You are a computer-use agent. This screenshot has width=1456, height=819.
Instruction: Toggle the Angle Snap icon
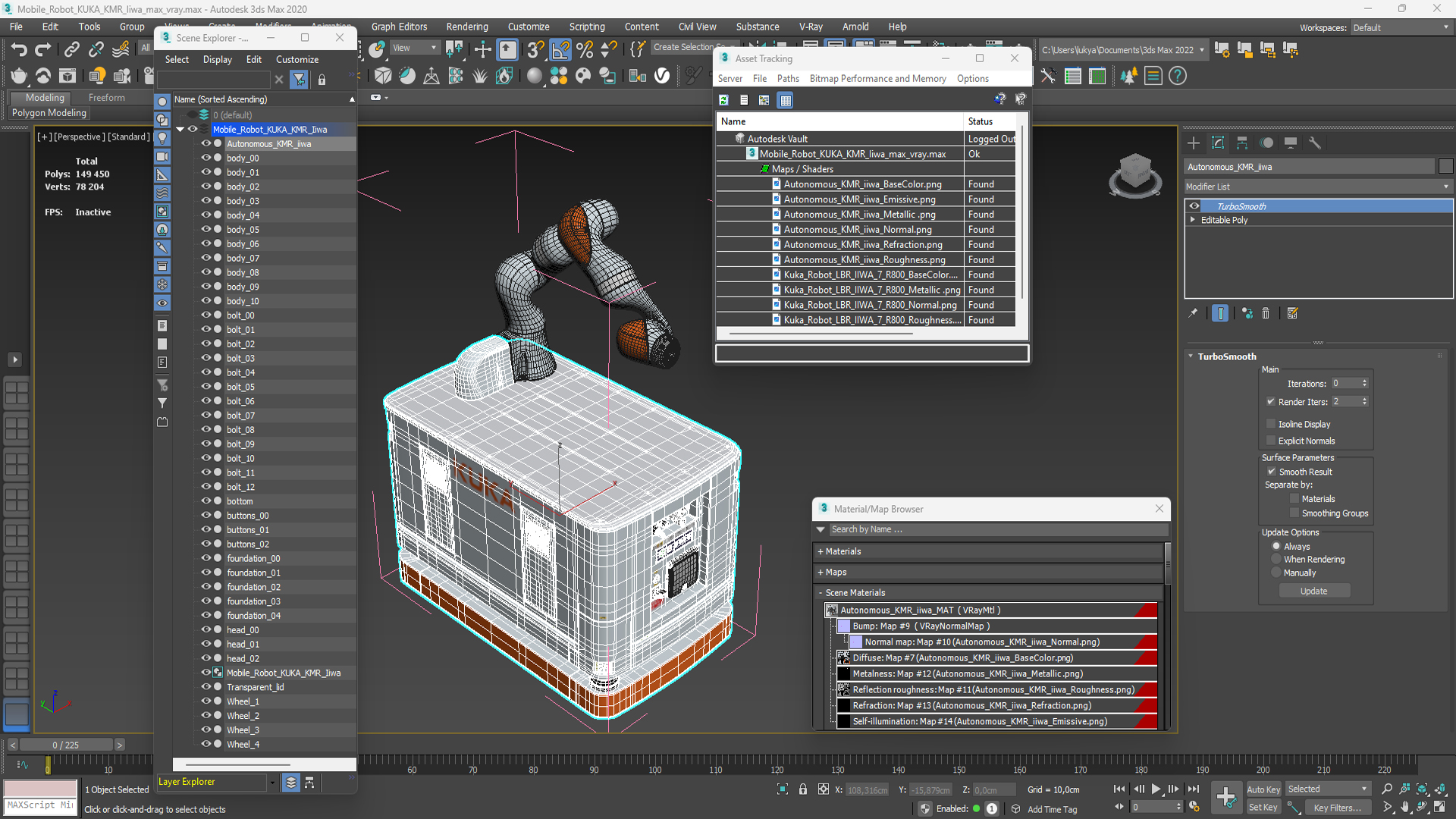(560, 50)
